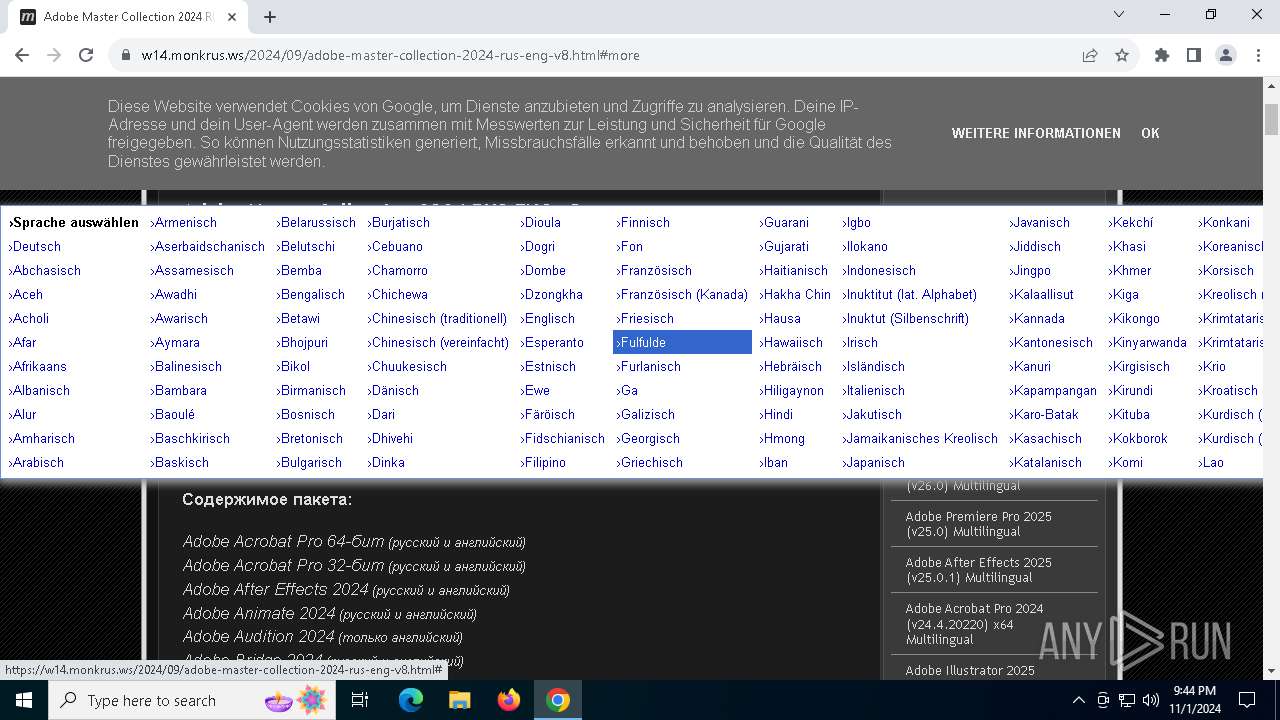Screen dimensions: 1280x720
Task: Click Adobe After Effects 2024 list text
Action: click(x=275, y=589)
